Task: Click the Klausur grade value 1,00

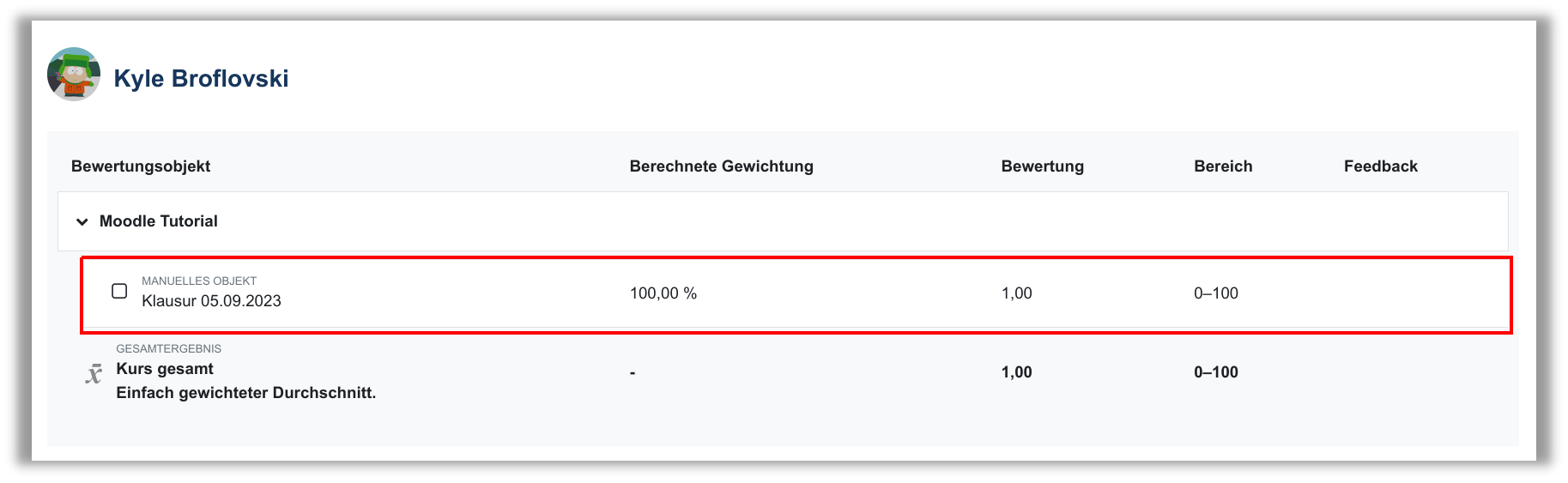Action: [x=1016, y=293]
